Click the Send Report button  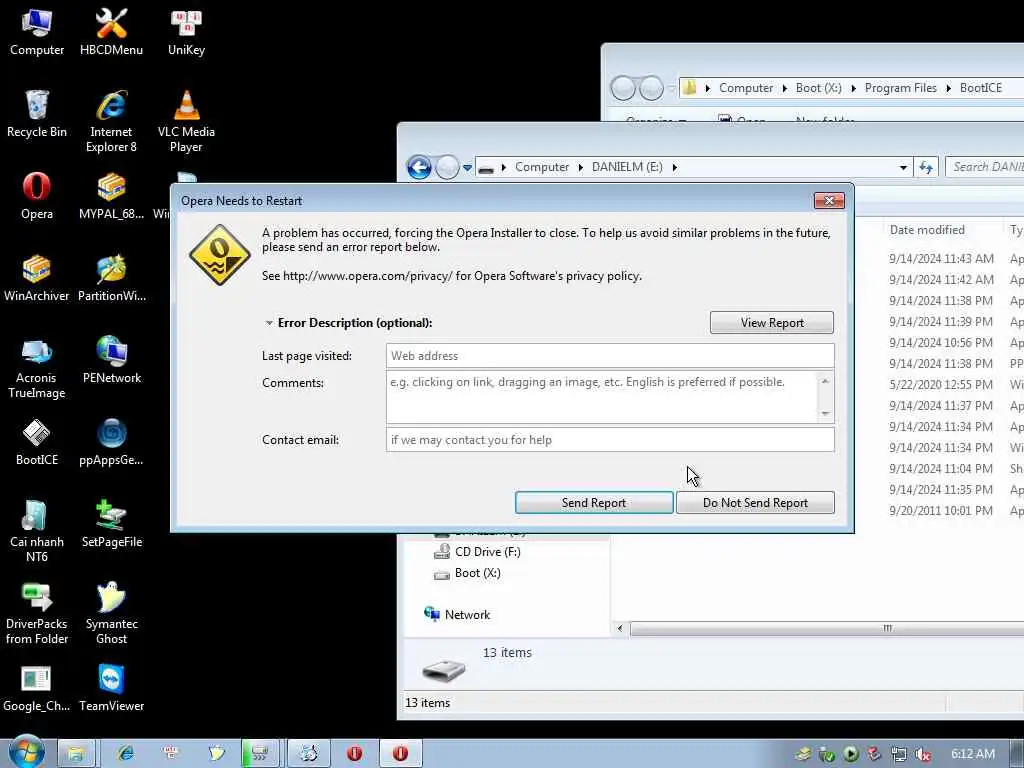tap(594, 503)
